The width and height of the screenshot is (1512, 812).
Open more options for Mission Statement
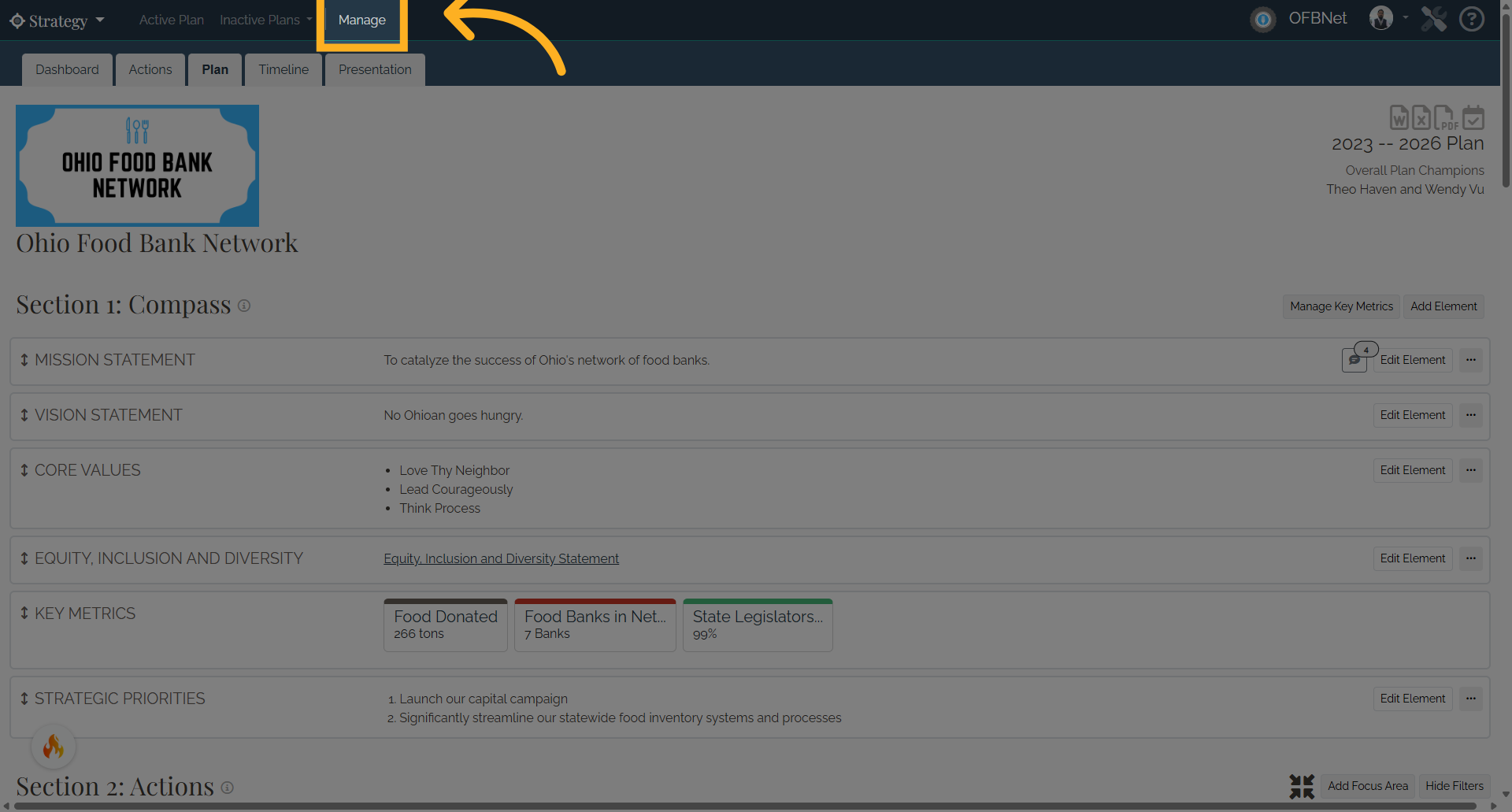tap(1471, 360)
